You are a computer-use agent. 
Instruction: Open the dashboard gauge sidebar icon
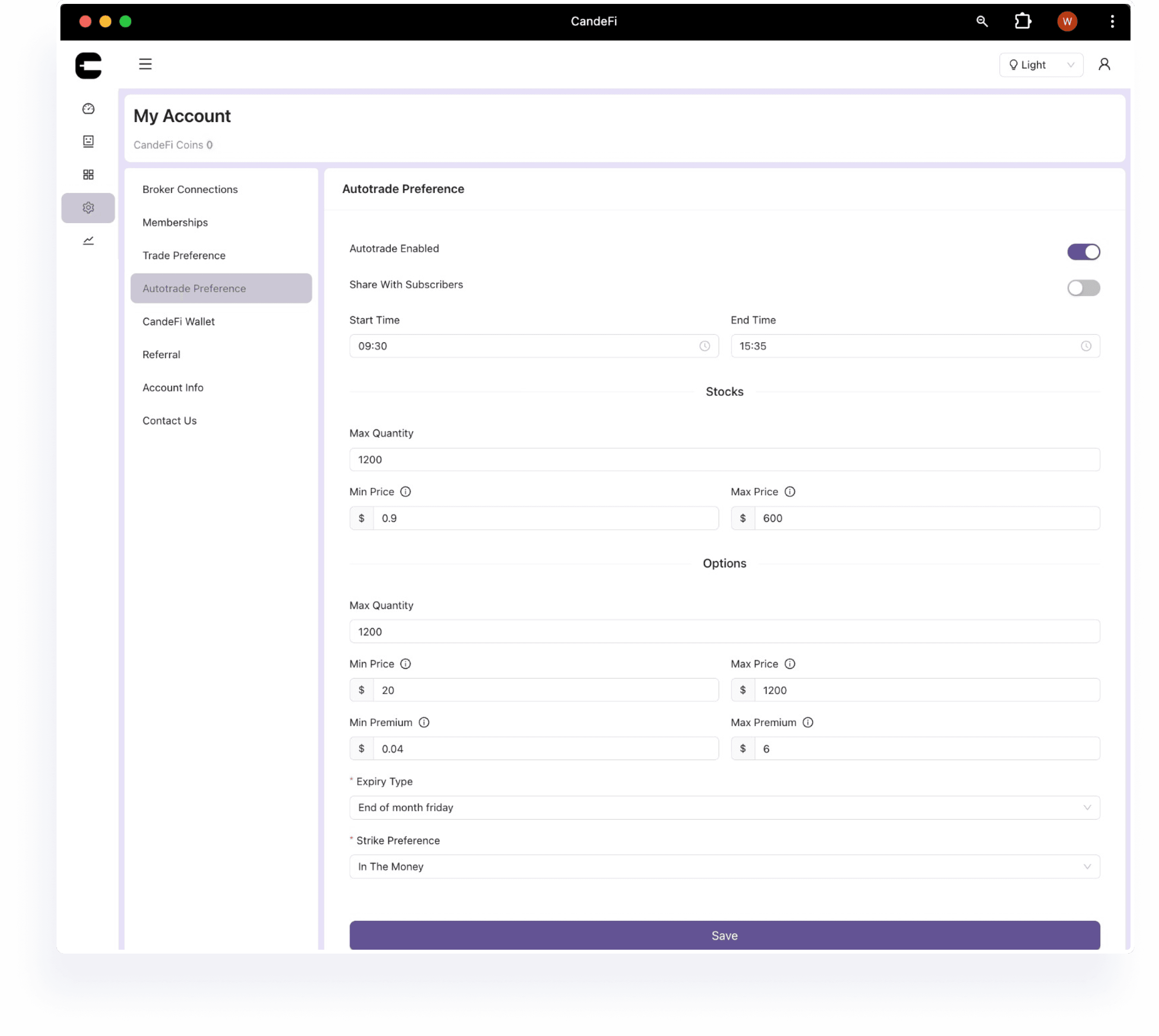pos(88,109)
